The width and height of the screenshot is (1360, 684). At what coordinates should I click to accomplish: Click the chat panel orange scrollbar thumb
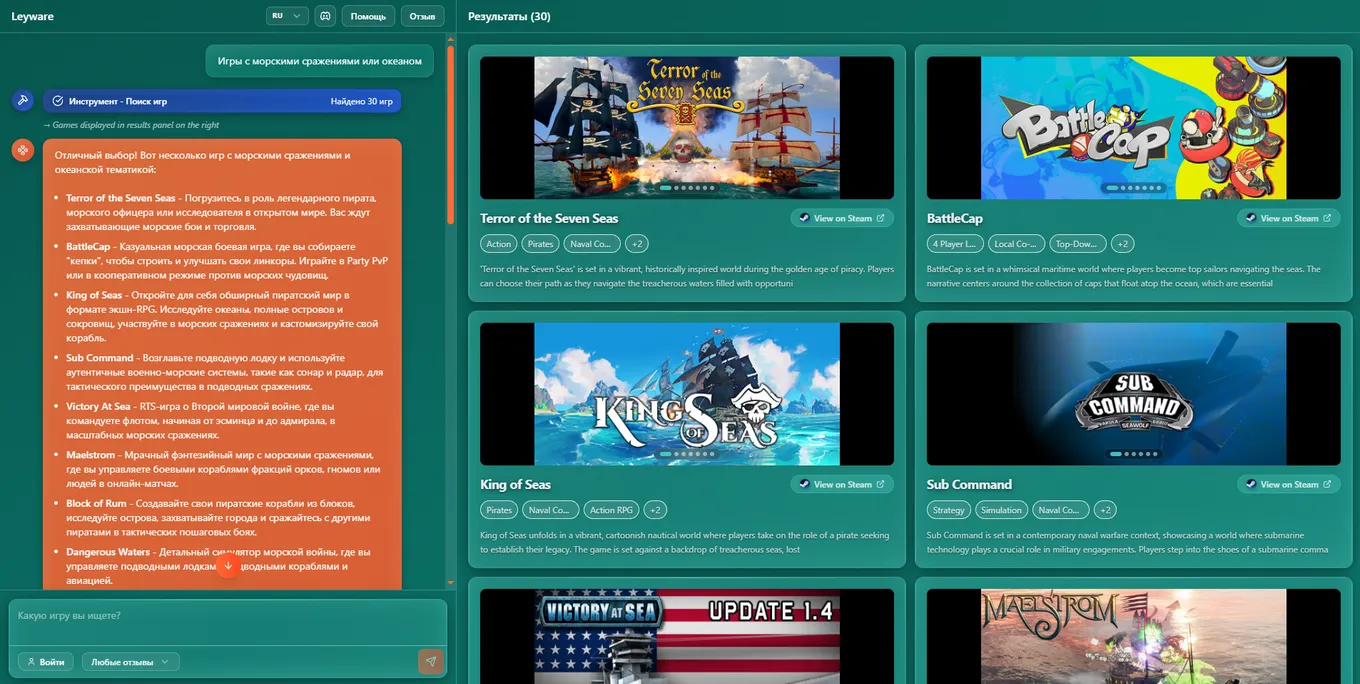450,135
